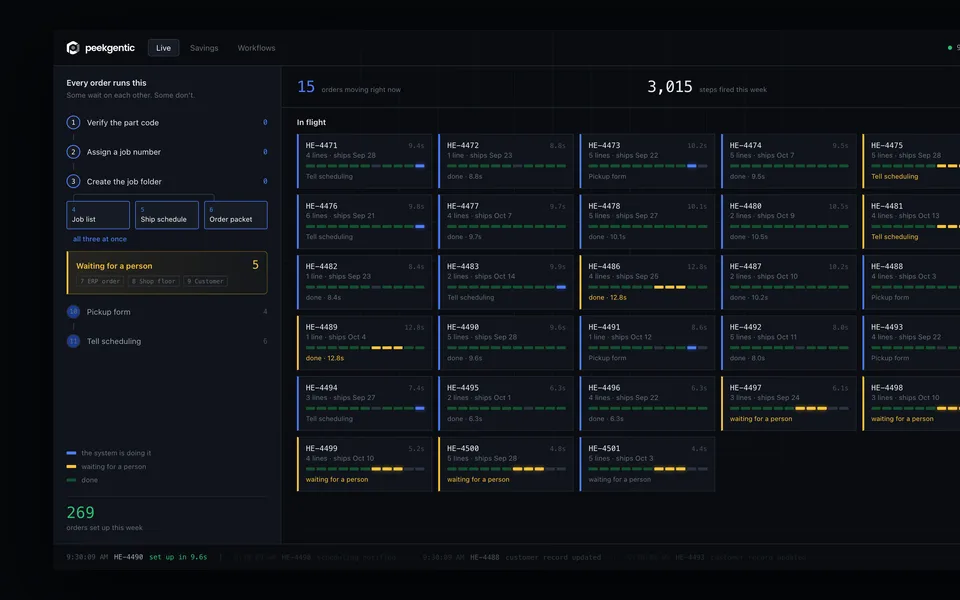Open order card HE-4489
The height and width of the screenshot is (600, 960).
coord(364,343)
